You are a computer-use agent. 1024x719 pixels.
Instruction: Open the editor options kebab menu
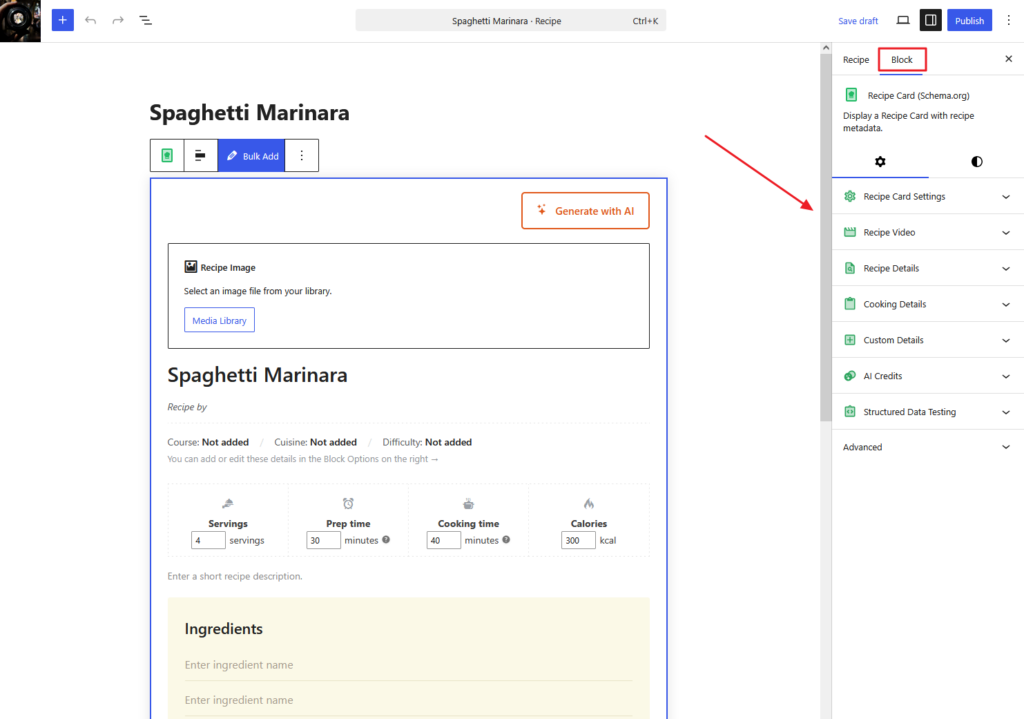(1008, 20)
